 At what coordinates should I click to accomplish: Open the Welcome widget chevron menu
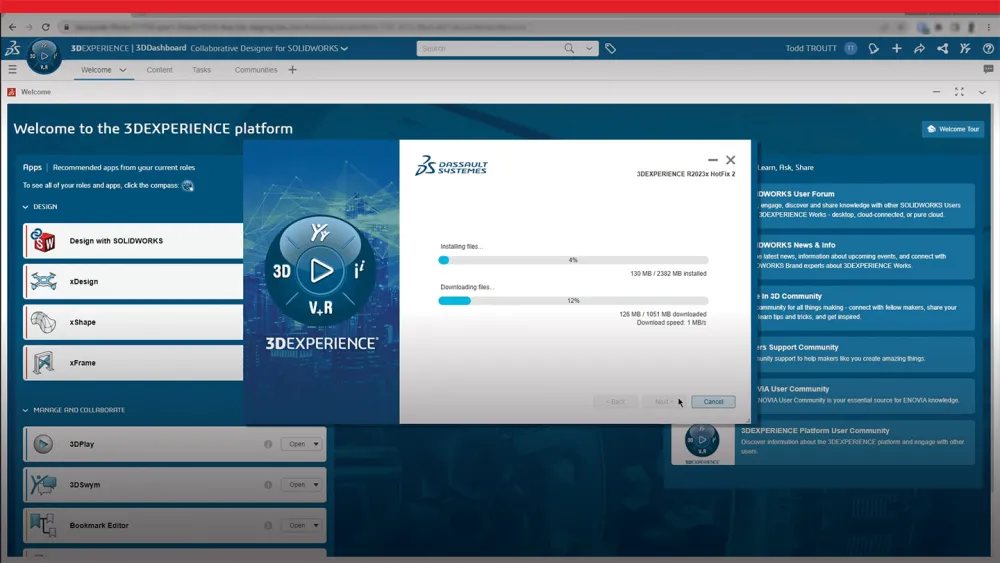[x=982, y=92]
